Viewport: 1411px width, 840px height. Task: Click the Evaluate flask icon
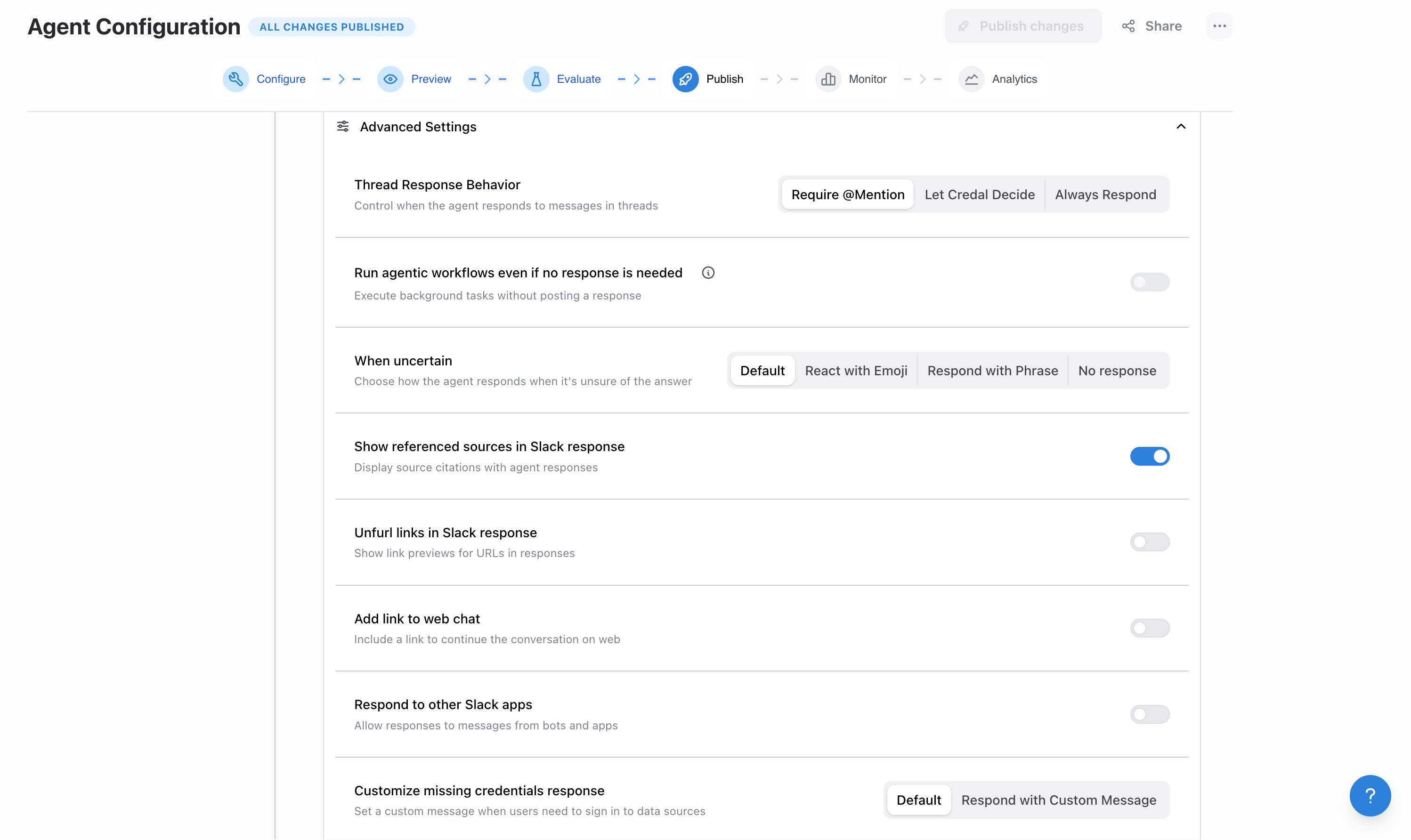(536, 79)
